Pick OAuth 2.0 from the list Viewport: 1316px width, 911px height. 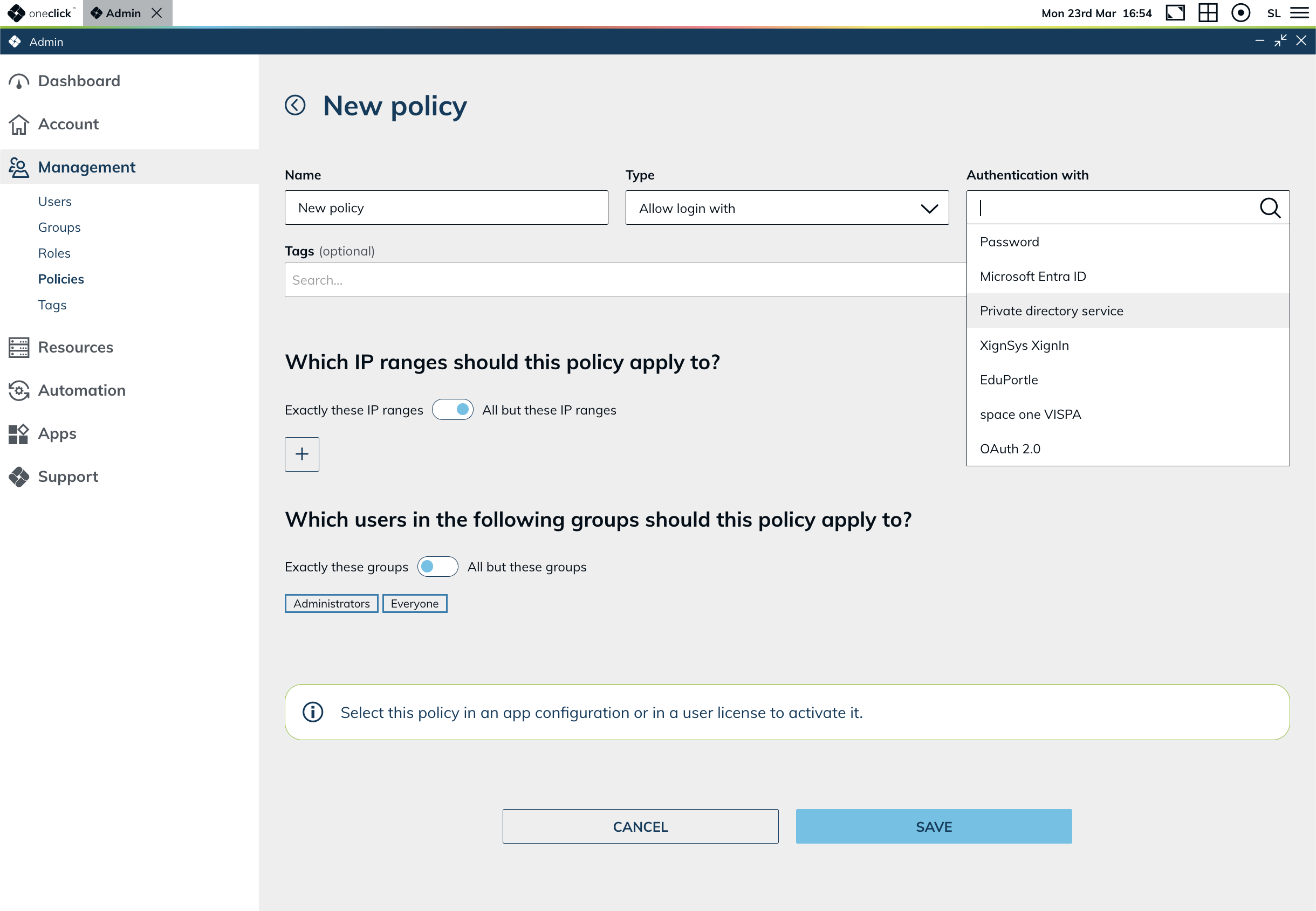[1010, 448]
